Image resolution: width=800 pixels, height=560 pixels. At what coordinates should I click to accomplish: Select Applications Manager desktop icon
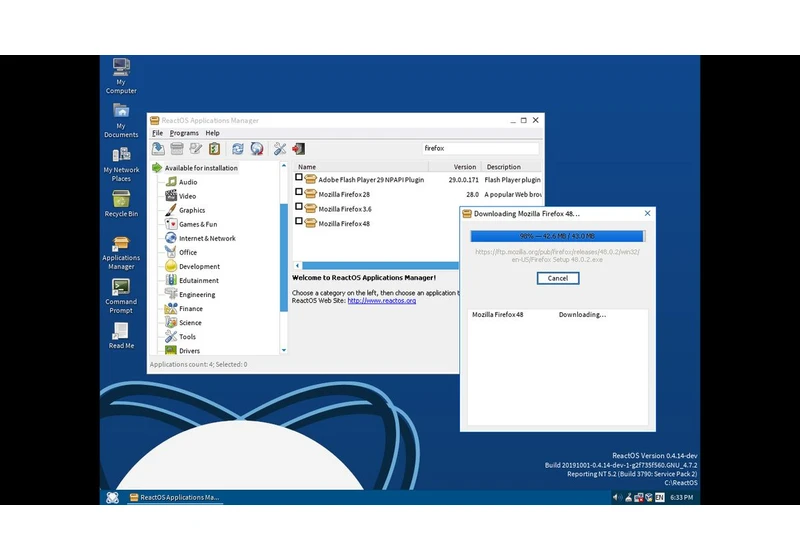pyautogui.click(x=121, y=252)
